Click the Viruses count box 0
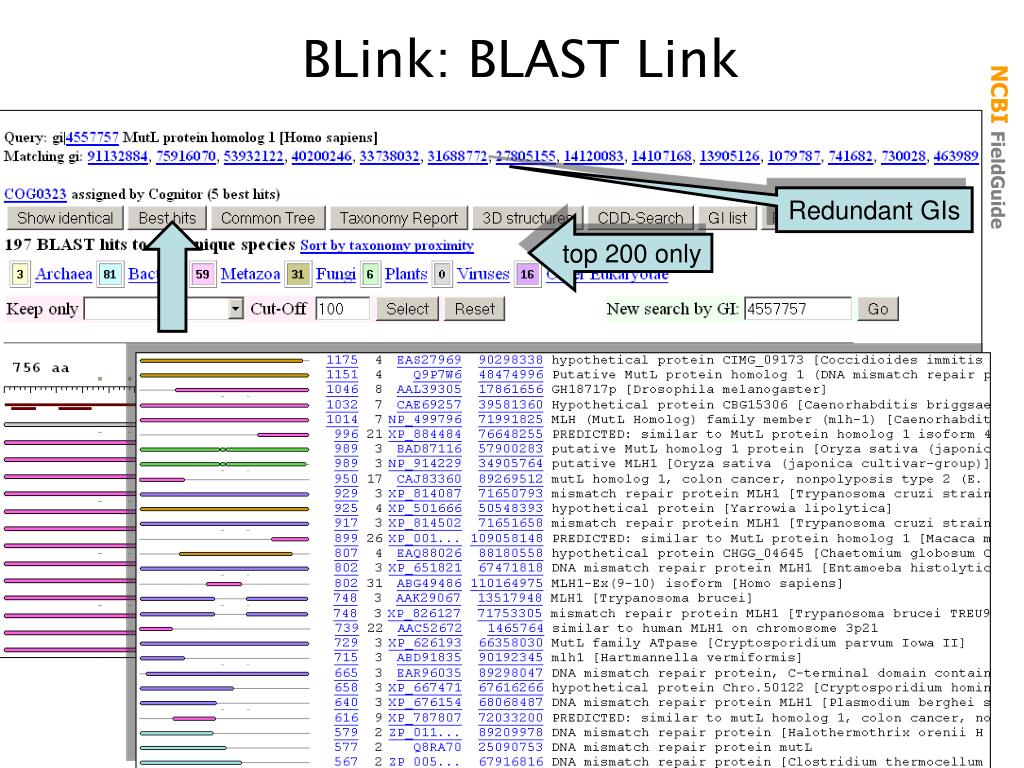Screen dimensions: 1024x768 (x=442, y=274)
